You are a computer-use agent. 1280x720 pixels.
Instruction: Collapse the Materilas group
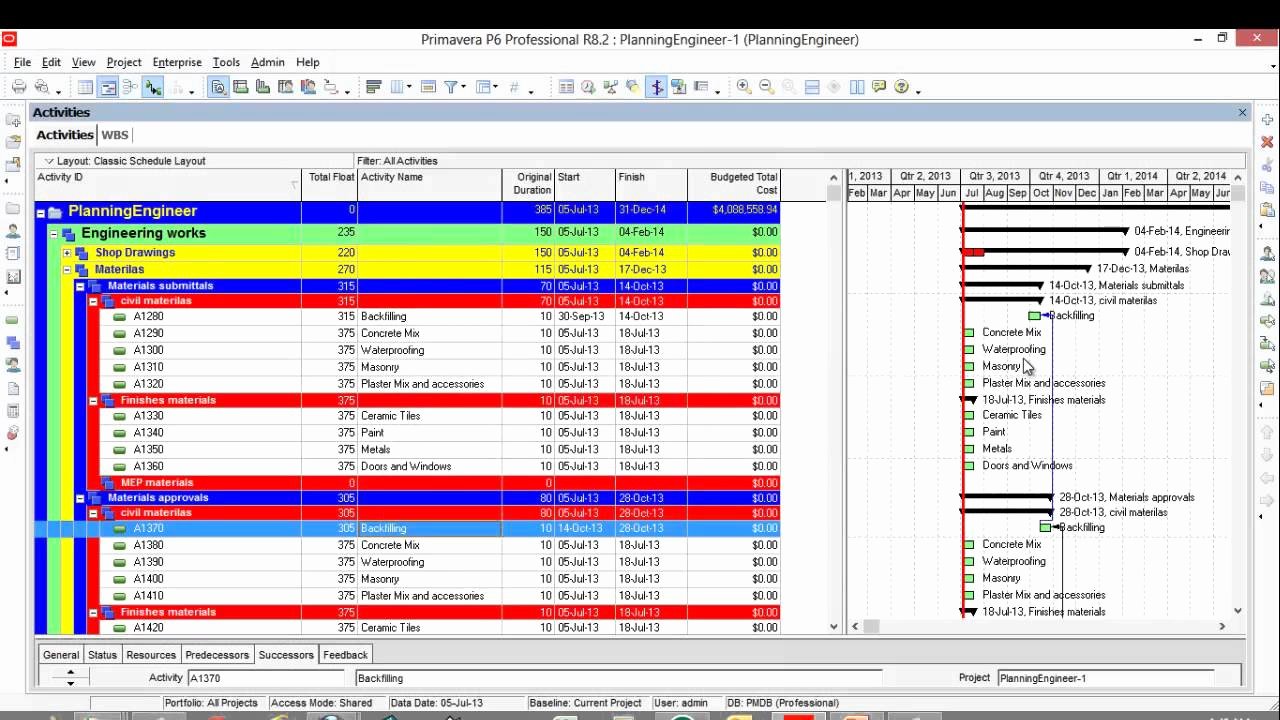point(67,270)
